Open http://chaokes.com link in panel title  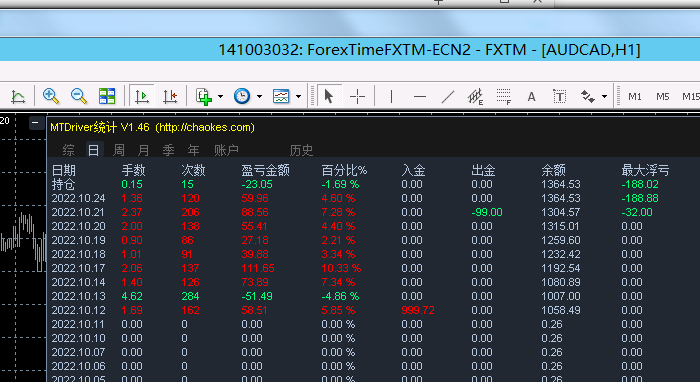pyautogui.click(x=205, y=128)
